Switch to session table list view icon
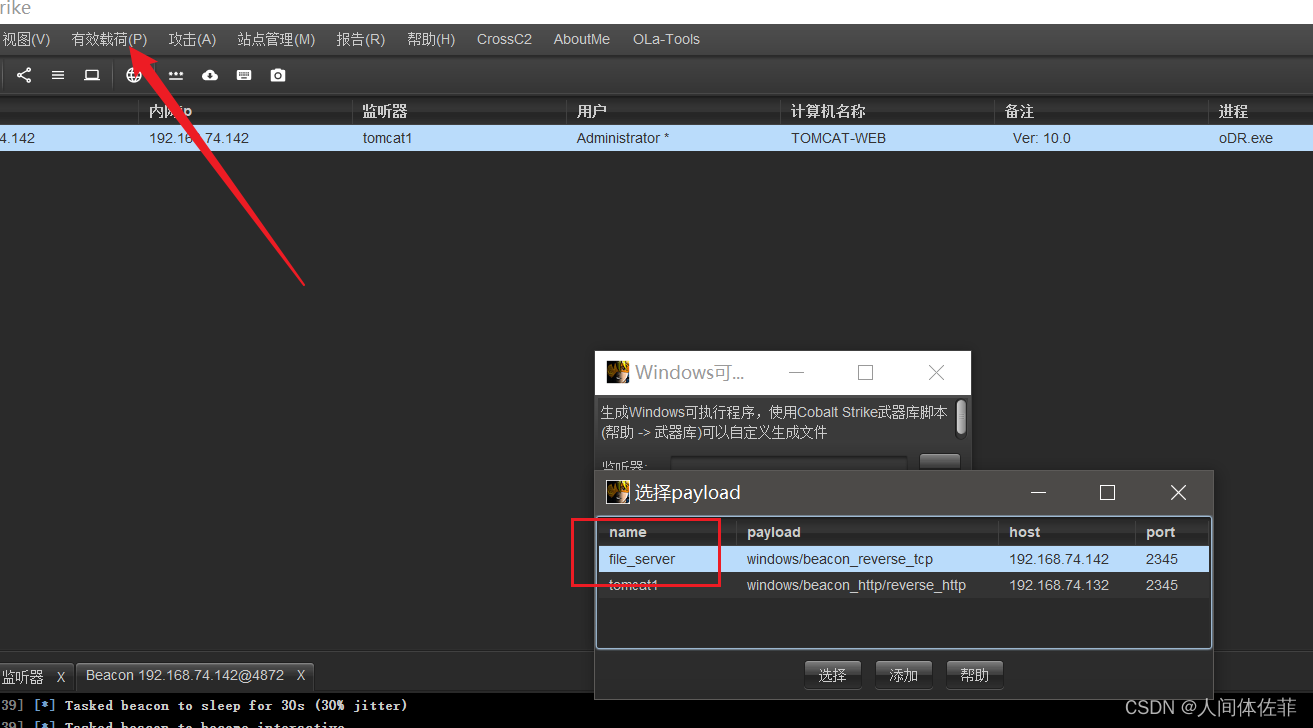 tap(58, 75)
